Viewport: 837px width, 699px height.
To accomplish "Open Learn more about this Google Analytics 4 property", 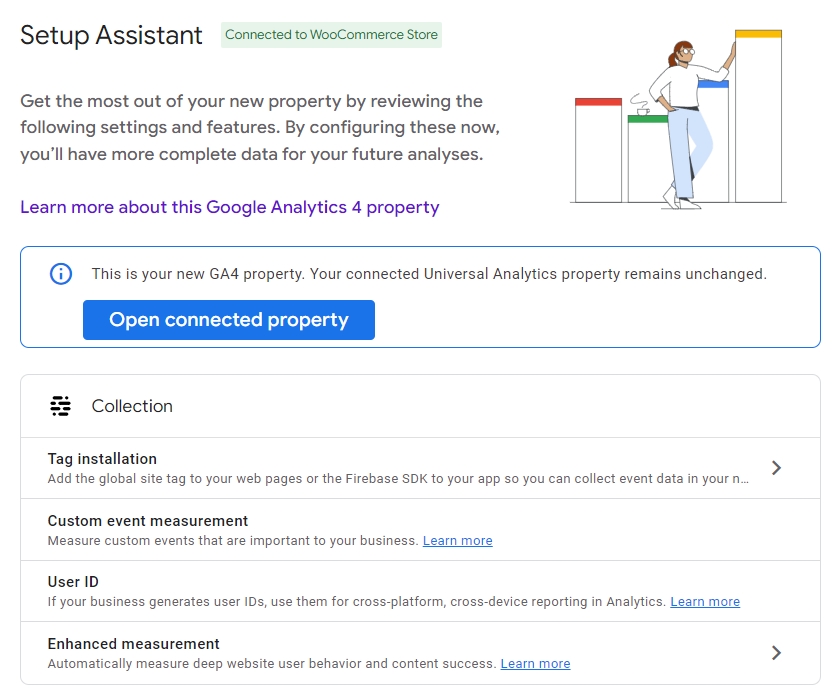I will tap(229, 207).
